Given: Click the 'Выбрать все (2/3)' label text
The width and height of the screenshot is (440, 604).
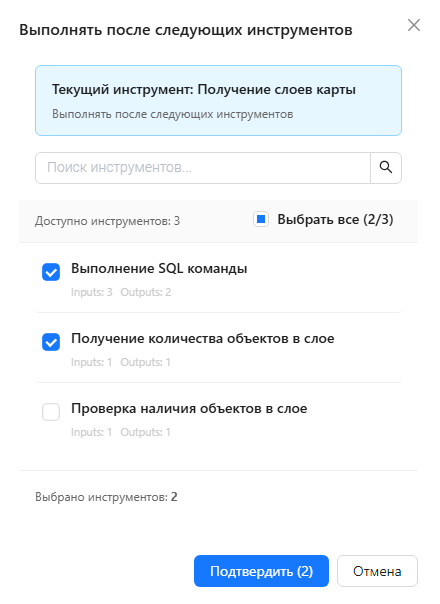Looking at the screenshot, I should [x=335, y=219].
